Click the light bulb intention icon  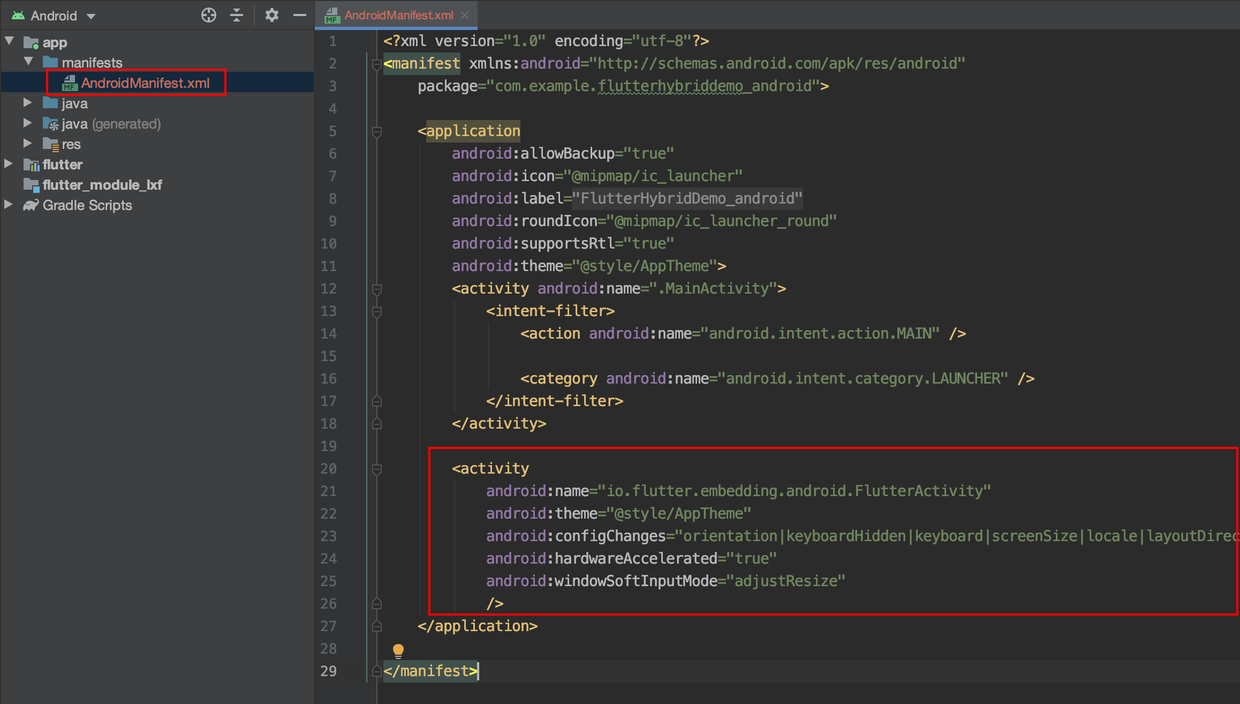pyautogui.click(x=398, y=650)
